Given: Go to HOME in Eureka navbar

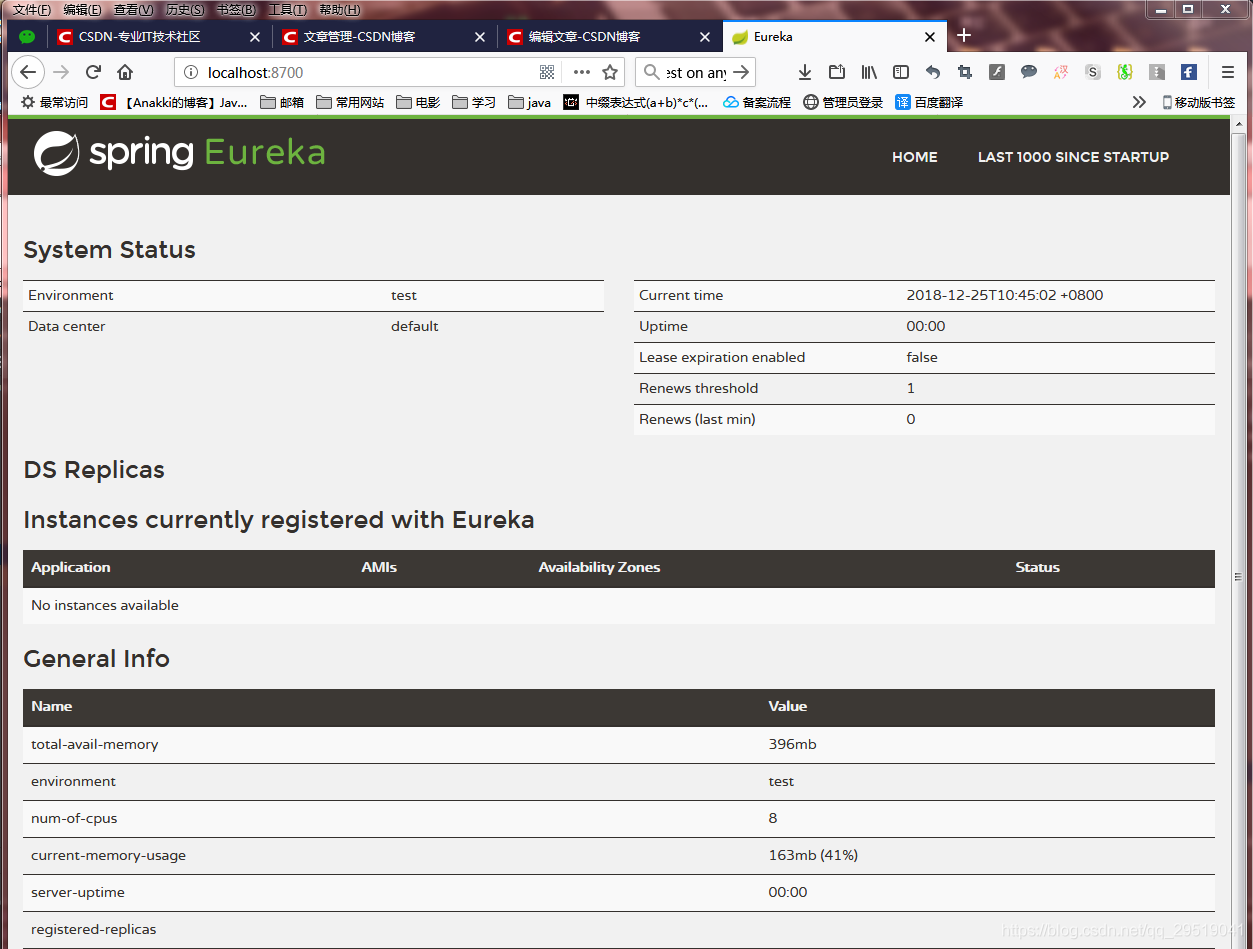Looking at the screenshot, I should coord(915,157).
